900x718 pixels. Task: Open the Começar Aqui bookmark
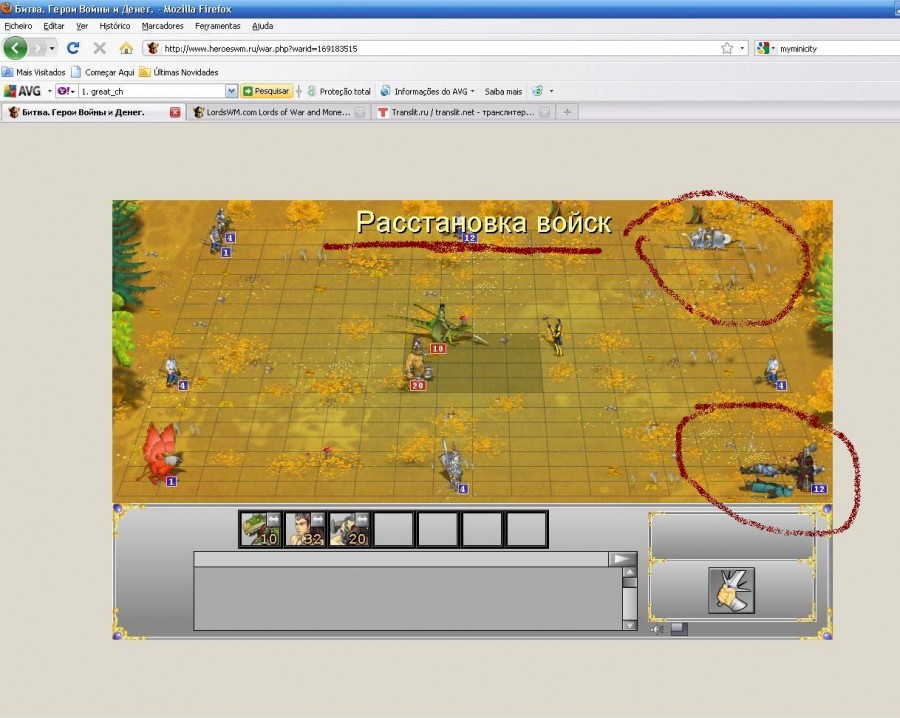pyautogui.click(x=103, y=72)
